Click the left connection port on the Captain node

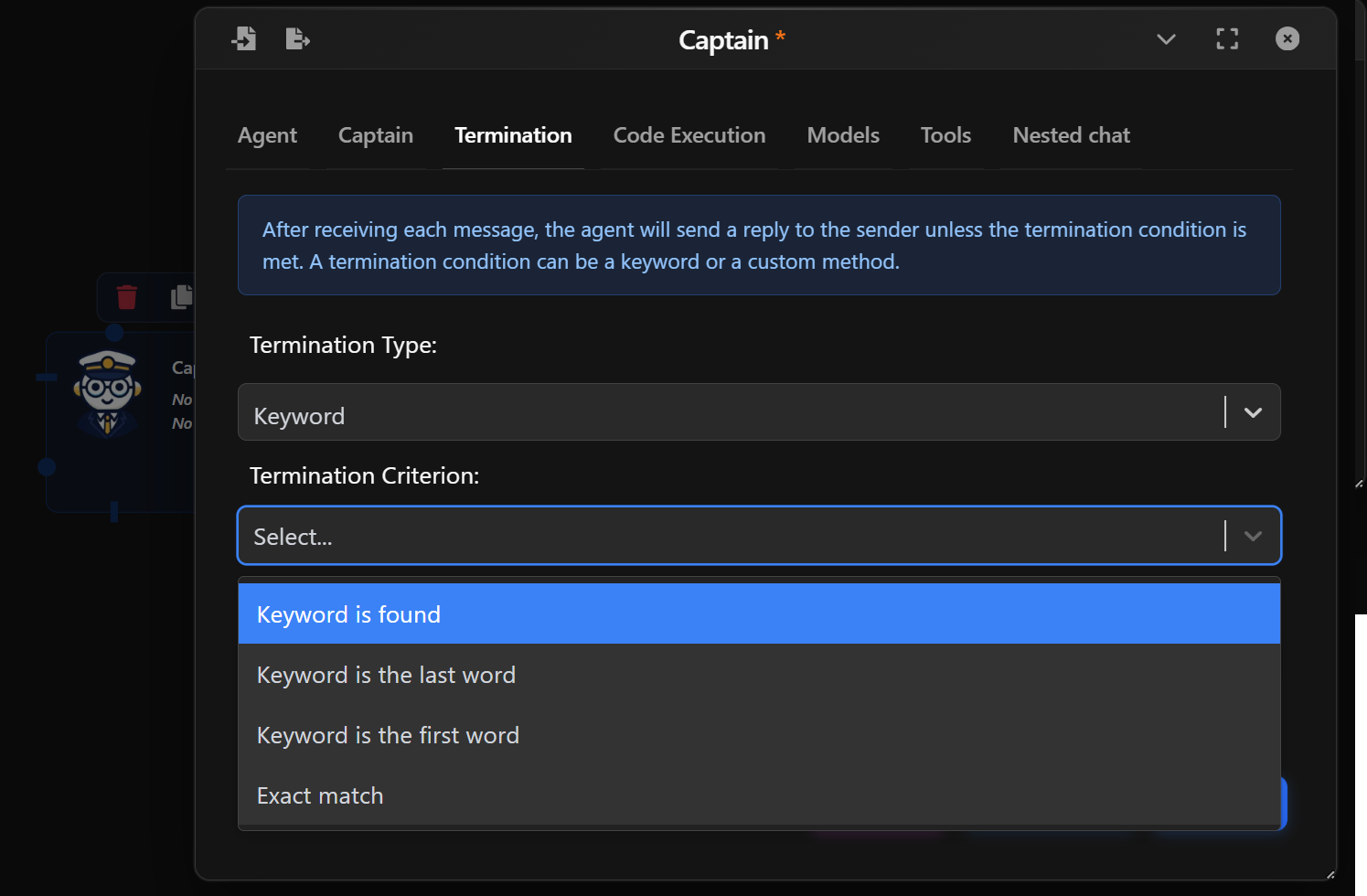[x=47, y=467]
